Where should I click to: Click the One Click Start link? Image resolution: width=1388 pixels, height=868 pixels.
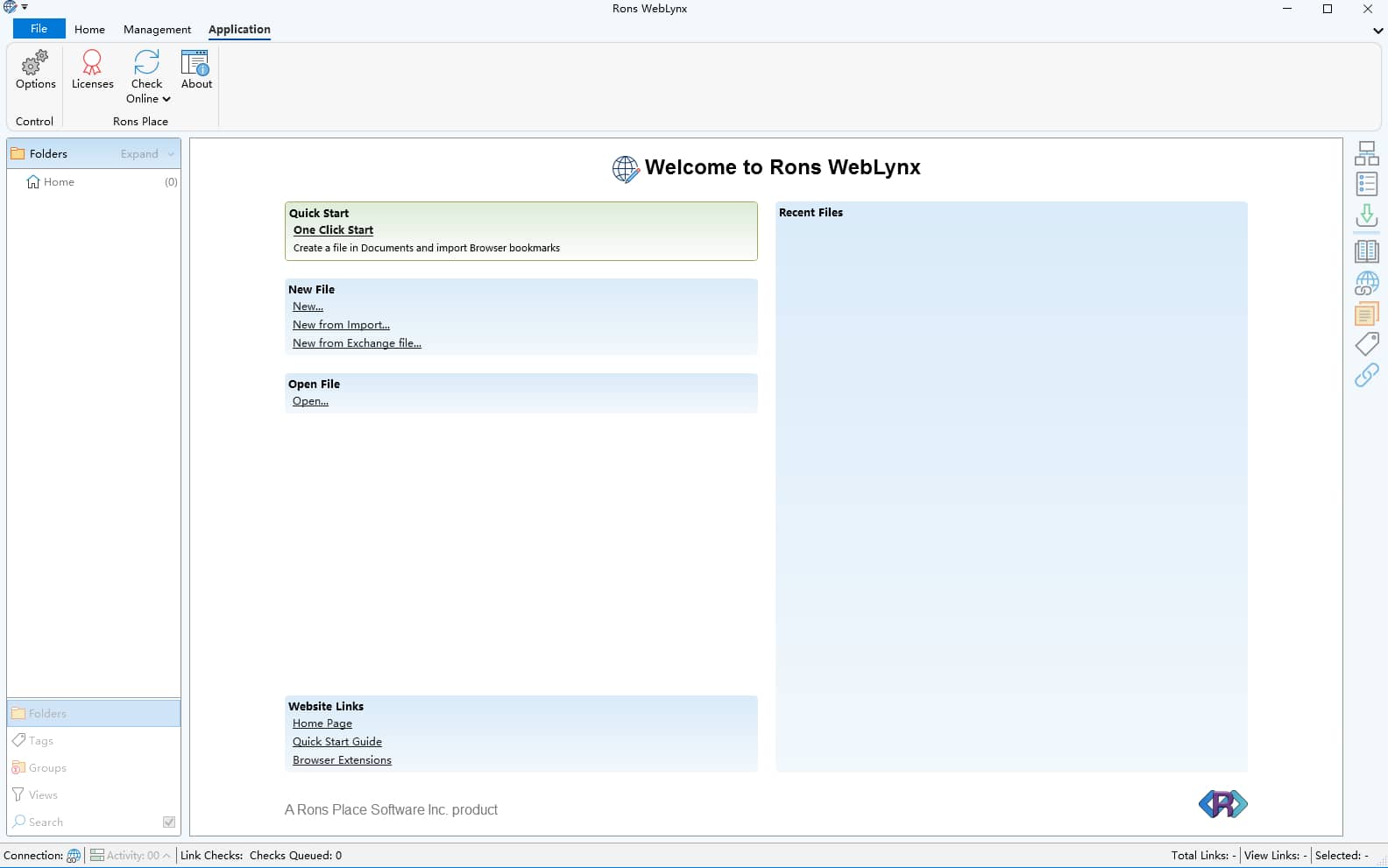pyautogui.click(x=333, y=230)
